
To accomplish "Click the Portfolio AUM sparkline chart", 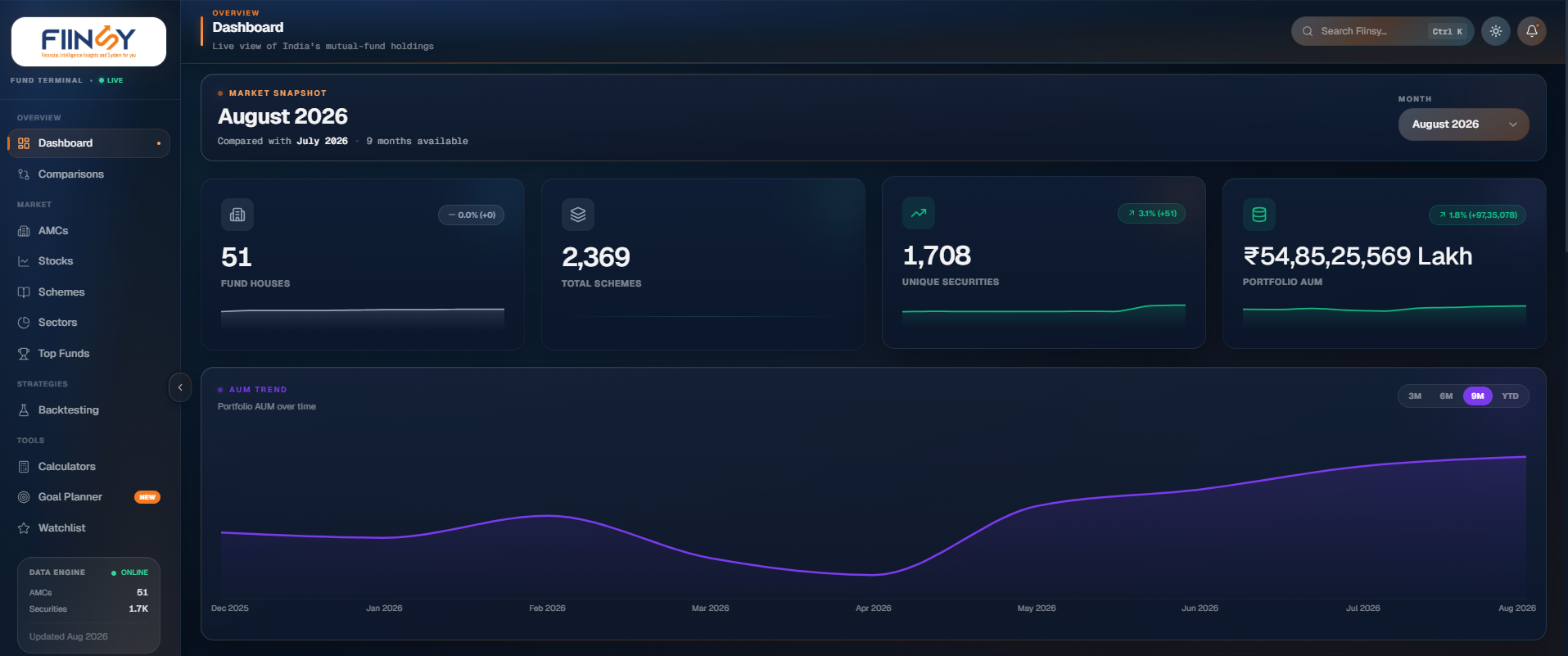I will 1385,315.
